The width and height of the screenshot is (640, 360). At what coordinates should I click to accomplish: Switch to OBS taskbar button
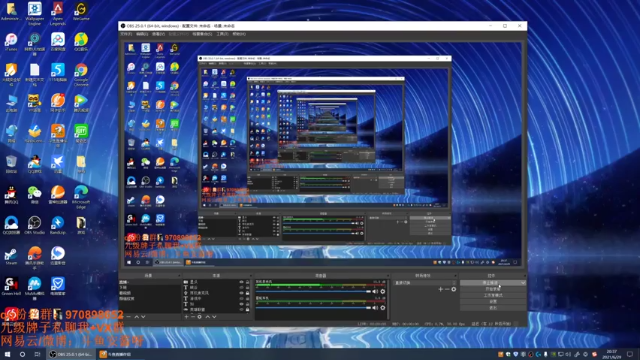70,354
